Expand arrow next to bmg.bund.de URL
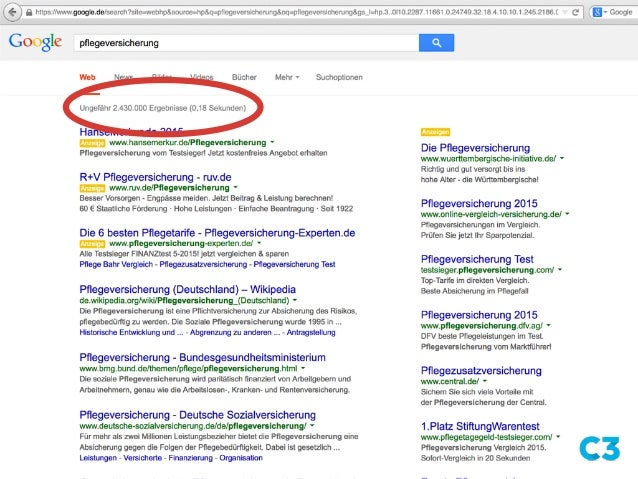The width and height of the screenshot is (638, 479). coord(303,368)
